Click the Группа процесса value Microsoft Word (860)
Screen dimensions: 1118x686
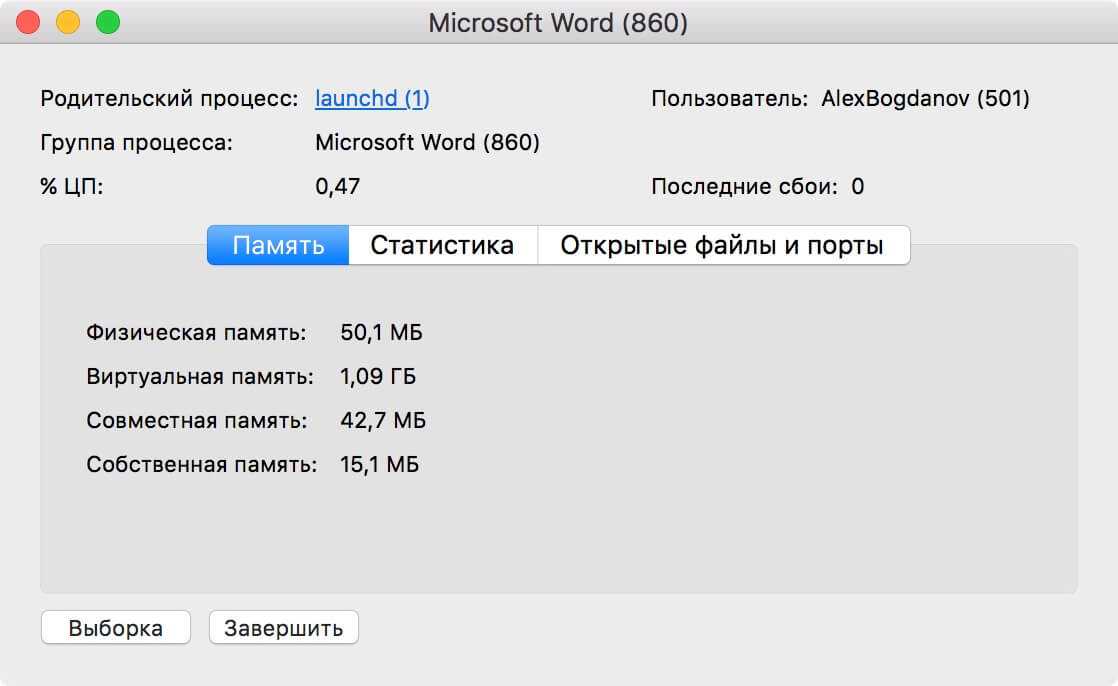point(427,142)
